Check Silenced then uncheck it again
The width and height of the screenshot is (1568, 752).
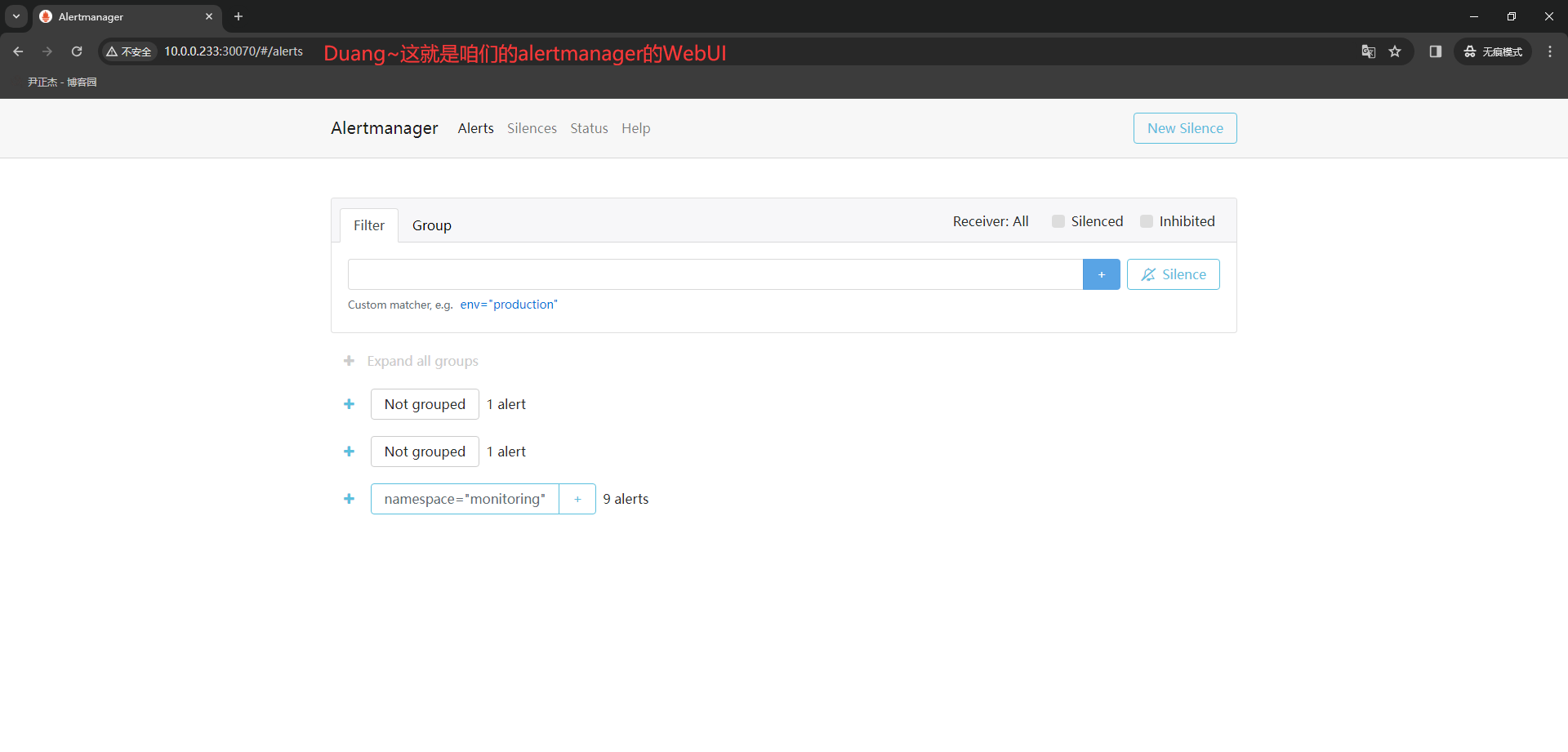tap(1058, 221)
